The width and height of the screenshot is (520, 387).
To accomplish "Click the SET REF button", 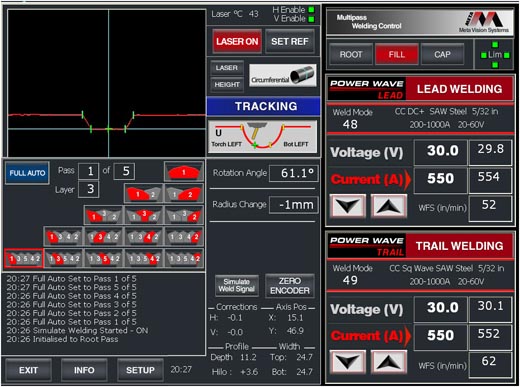I will click(290, 41).
